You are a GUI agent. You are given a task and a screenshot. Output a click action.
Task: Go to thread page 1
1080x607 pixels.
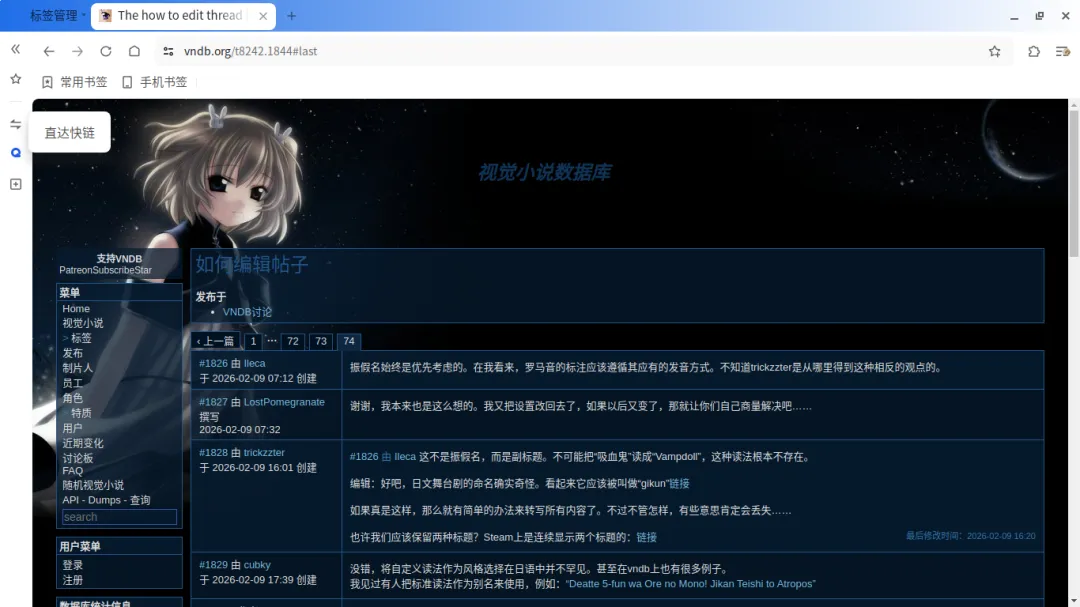253,341
